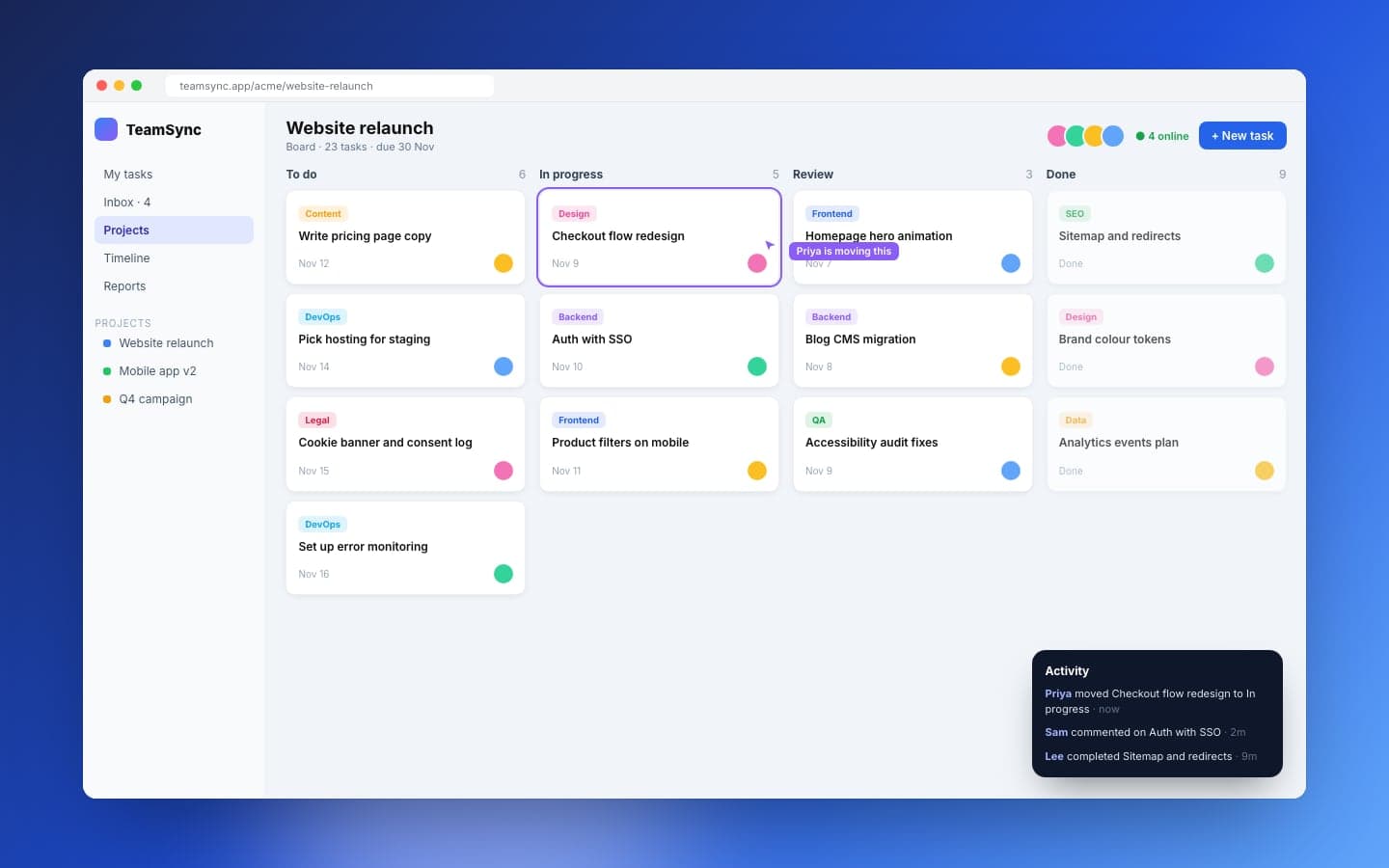Open Pick hosting for staging card
Image resolution: width=1389 pixels, height=868 pixels.
[x=405, y=340]
